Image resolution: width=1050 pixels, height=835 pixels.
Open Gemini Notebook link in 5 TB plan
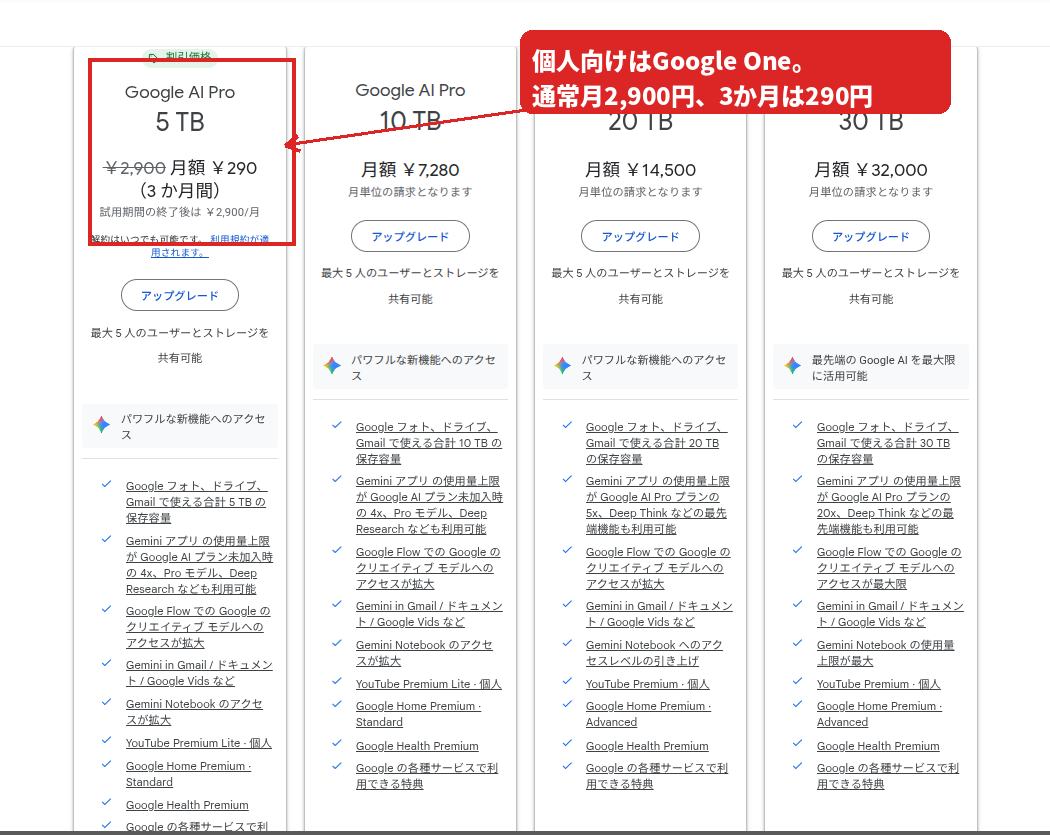[194, 712]
